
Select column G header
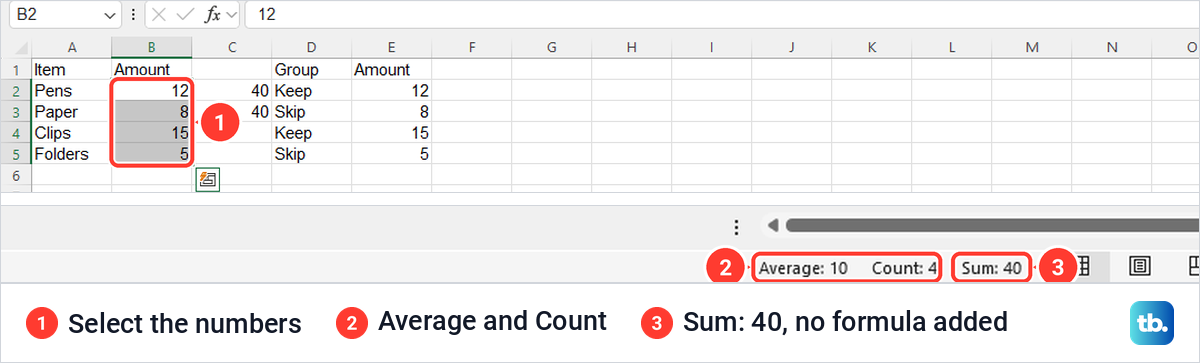click(x=552, y=48)
